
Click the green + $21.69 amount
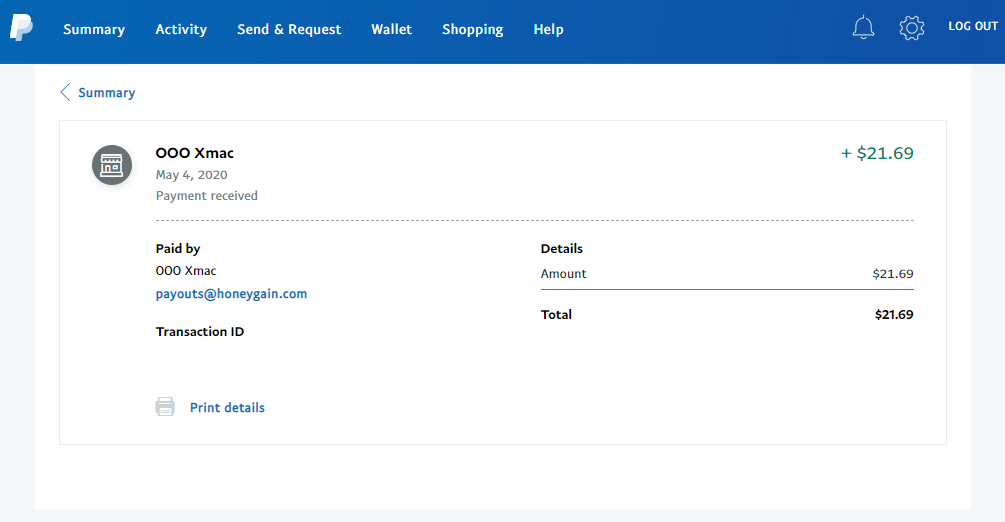[877, 153]
